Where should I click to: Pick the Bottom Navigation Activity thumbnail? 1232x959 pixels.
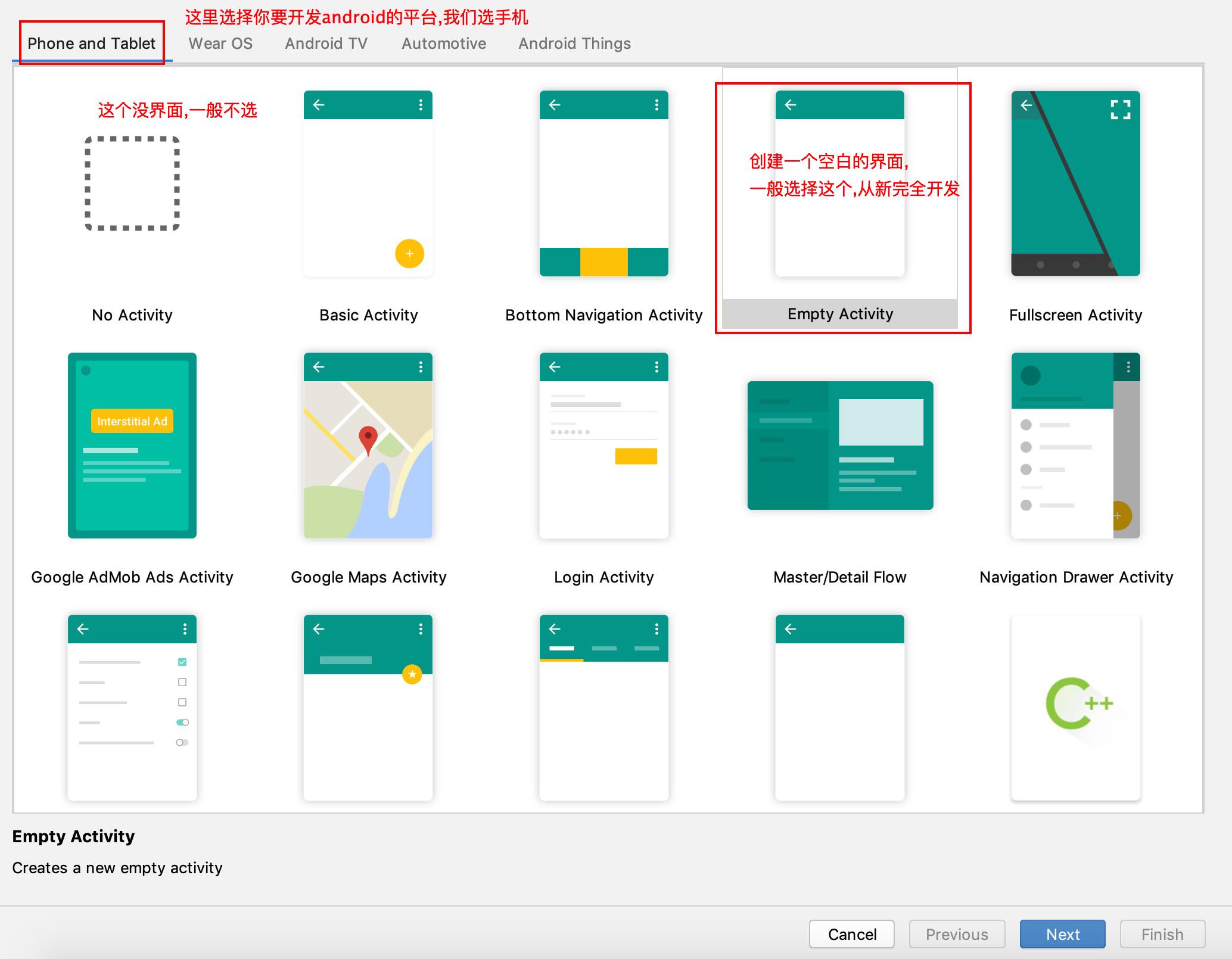coord(604,183)
